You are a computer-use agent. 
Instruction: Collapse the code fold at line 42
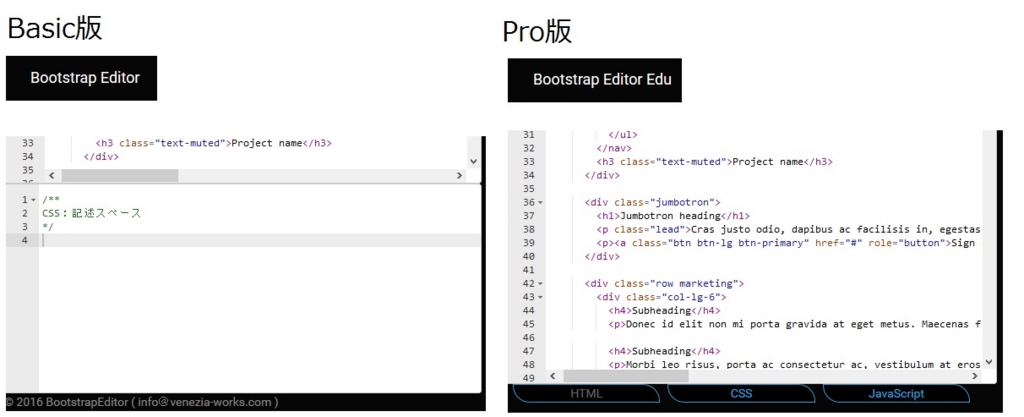[540, 284]
